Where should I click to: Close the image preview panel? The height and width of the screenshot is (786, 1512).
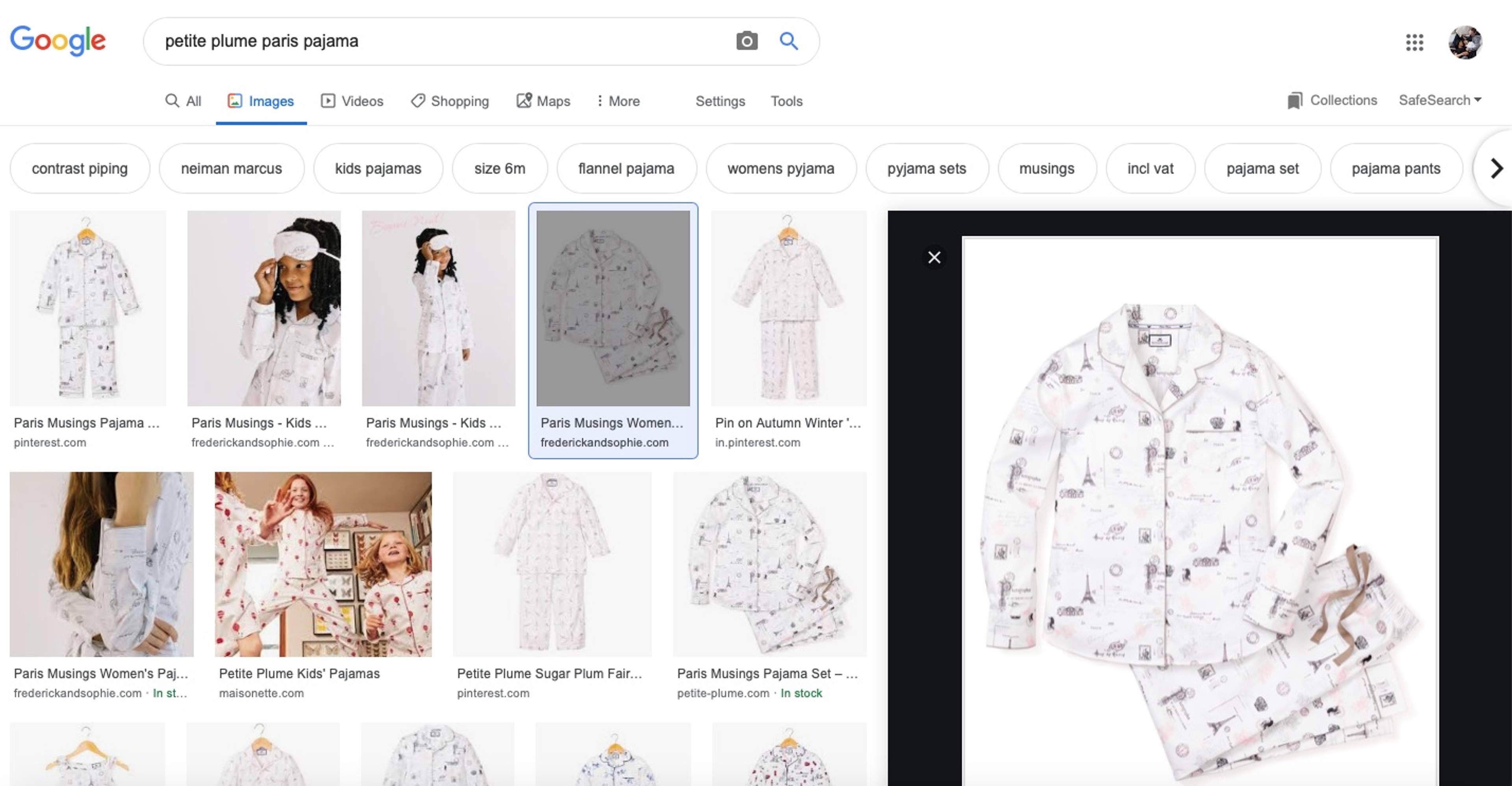point(934,257)
